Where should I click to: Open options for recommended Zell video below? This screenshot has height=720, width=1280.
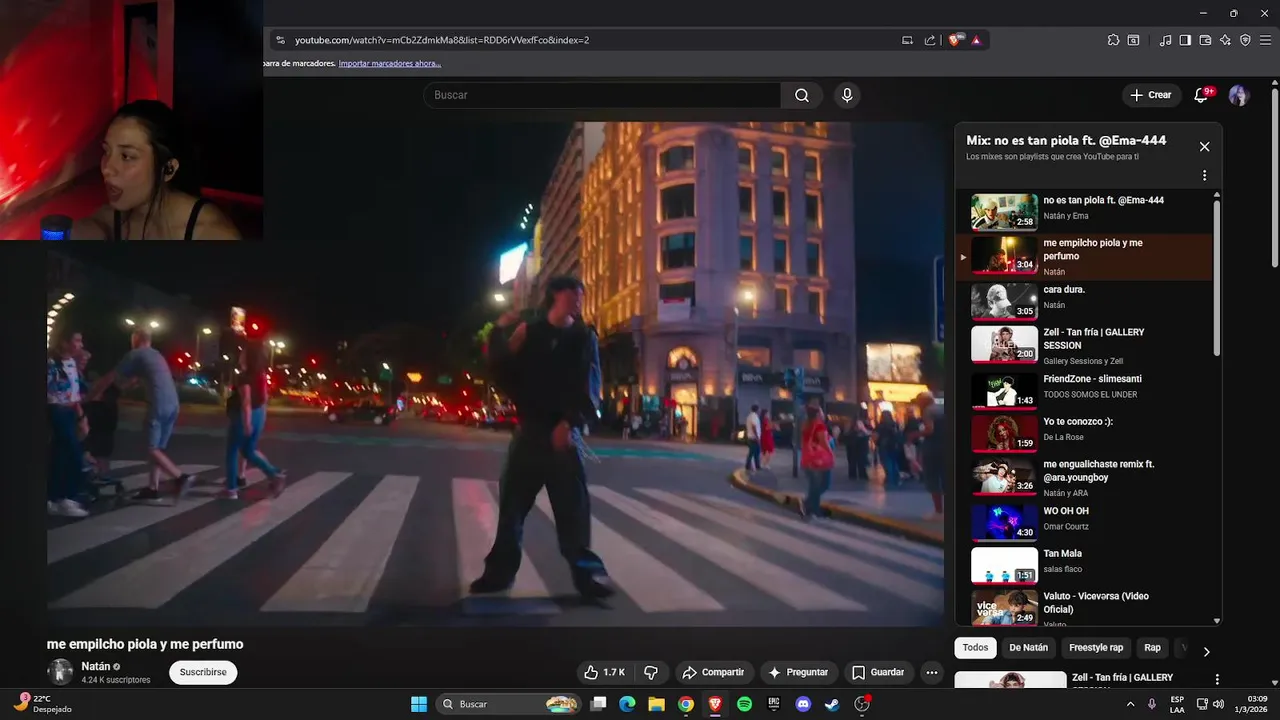point(1217,679)
